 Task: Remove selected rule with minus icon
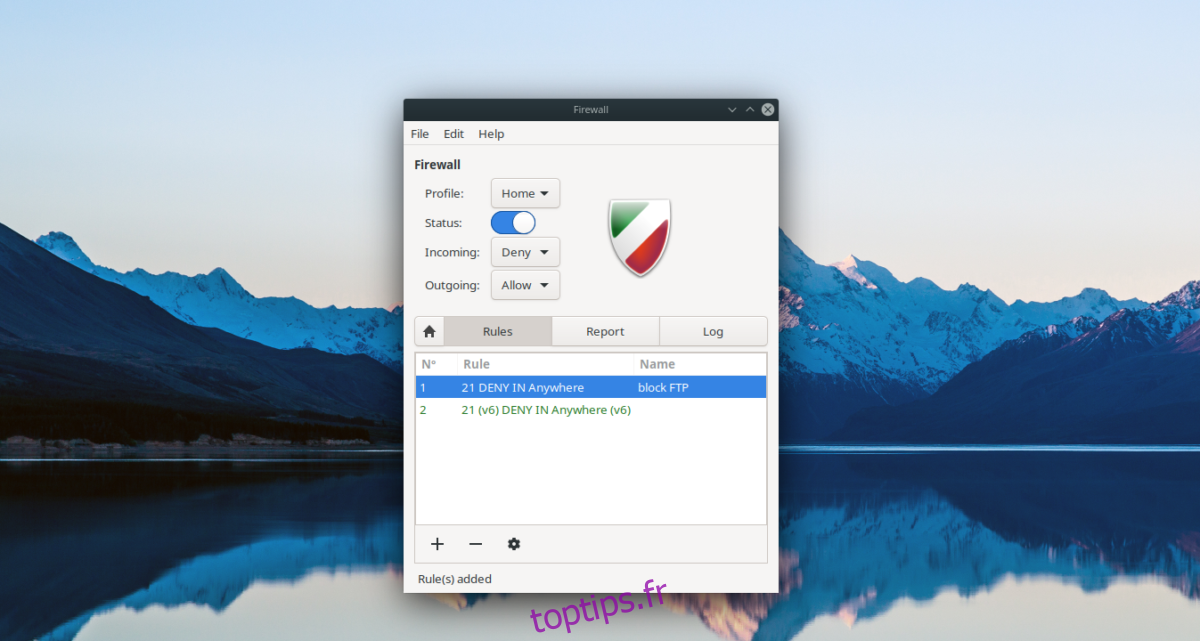point(475,544)
